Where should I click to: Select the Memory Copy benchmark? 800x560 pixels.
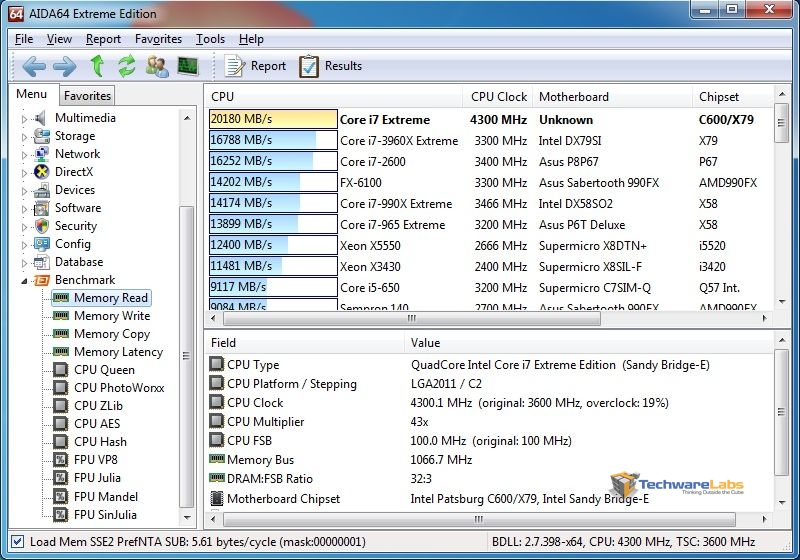(112, 334)
